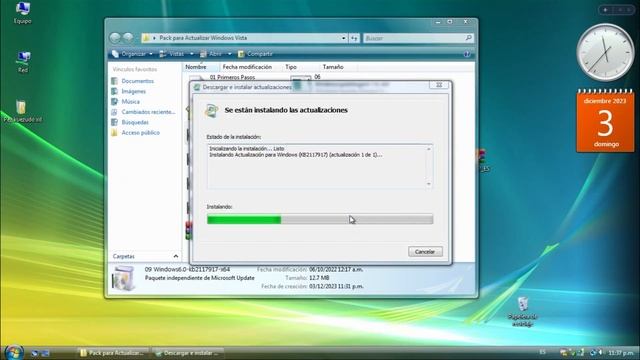The width and height of the screenshot is (640, 360).
Task: Open Documentos in favorite links
Action: point(138,81)
